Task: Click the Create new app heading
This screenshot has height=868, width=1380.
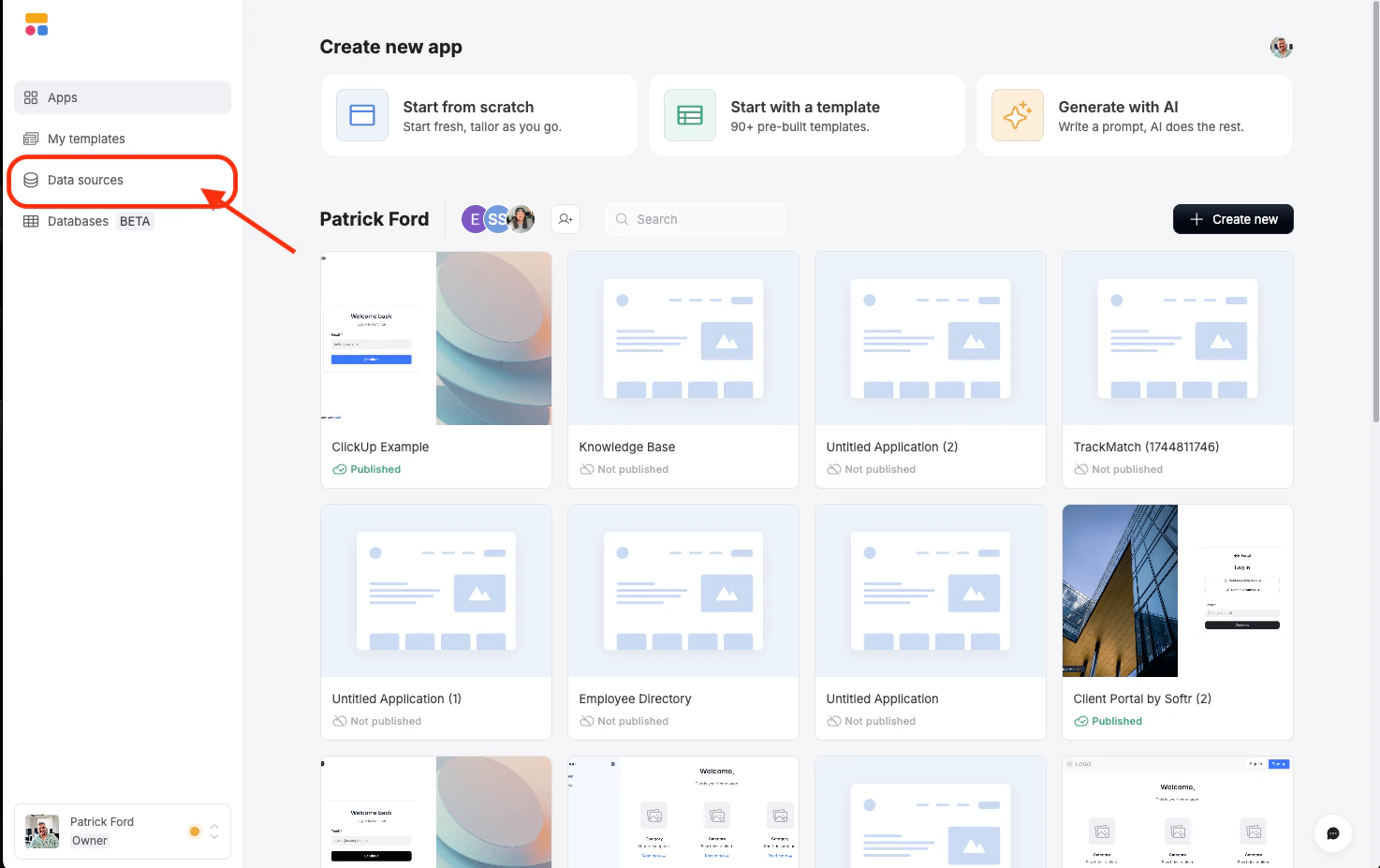Action: 390,47
